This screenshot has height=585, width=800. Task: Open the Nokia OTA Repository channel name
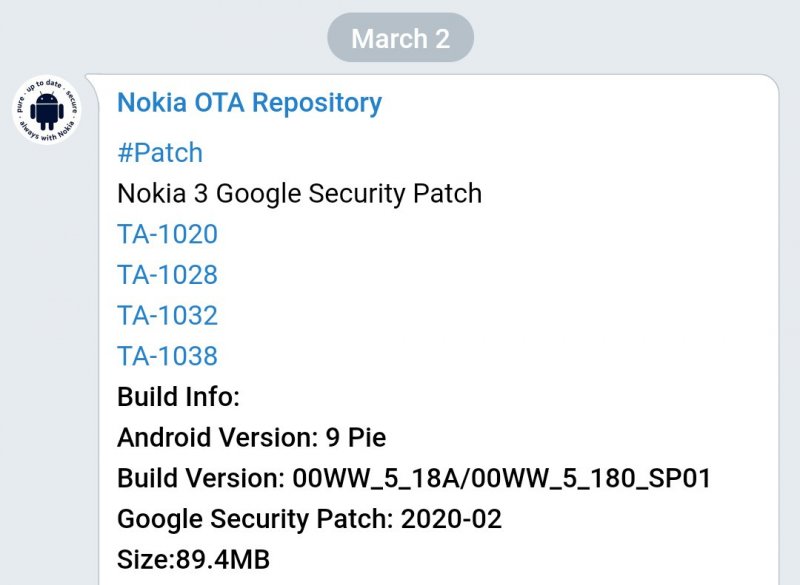(249, 102)
